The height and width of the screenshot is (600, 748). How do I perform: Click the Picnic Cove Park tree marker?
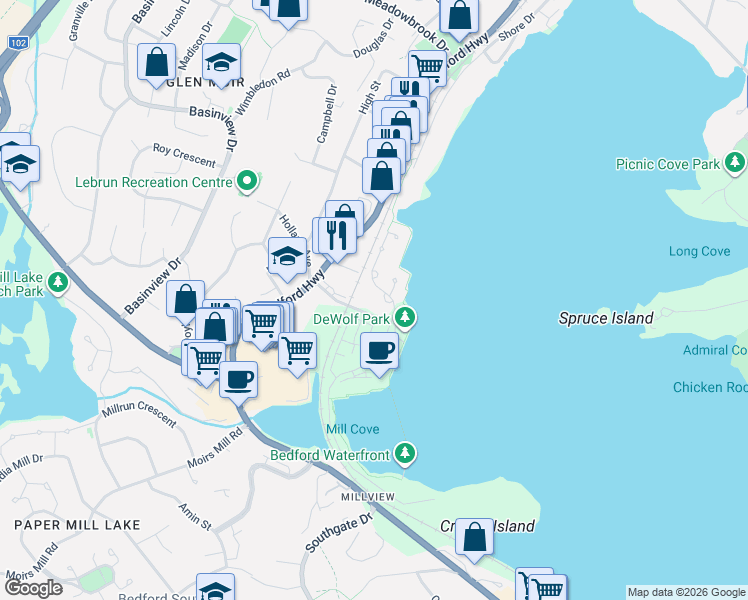tap(735, 164)
